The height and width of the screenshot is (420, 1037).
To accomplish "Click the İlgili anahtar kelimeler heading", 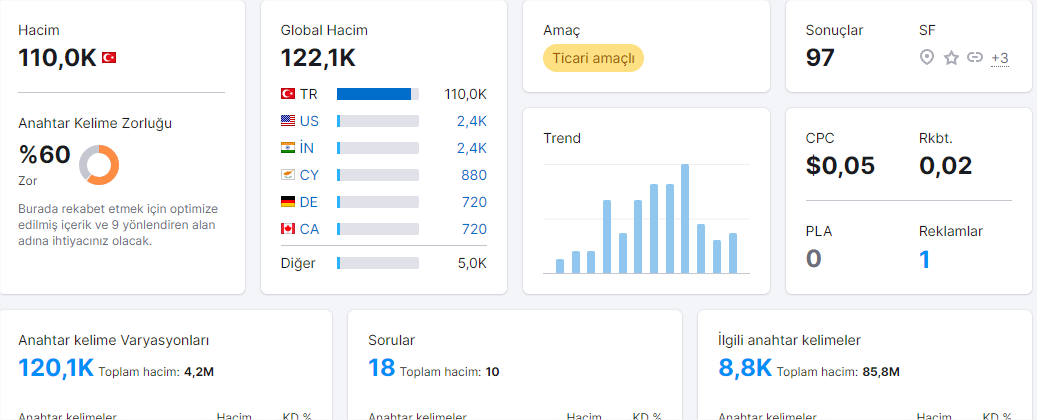I will tap(789, 341).
